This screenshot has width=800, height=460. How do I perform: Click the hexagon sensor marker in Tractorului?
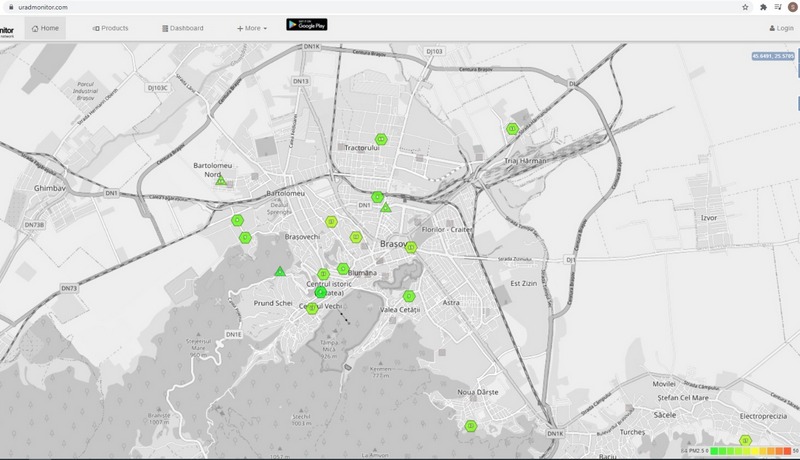380,138
